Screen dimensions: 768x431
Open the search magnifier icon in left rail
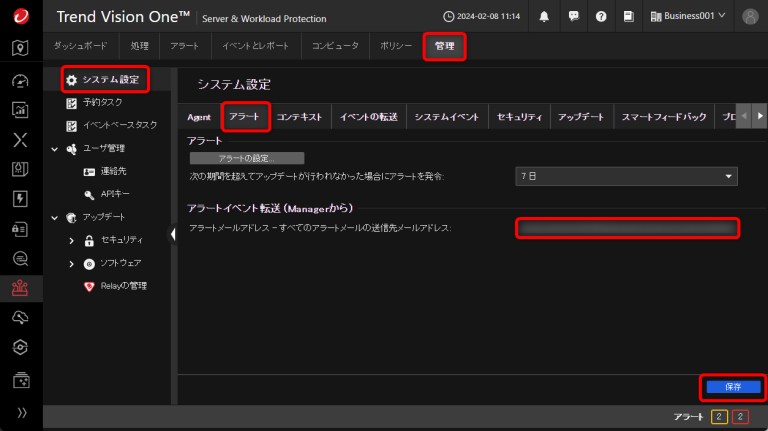pos(20,259)
